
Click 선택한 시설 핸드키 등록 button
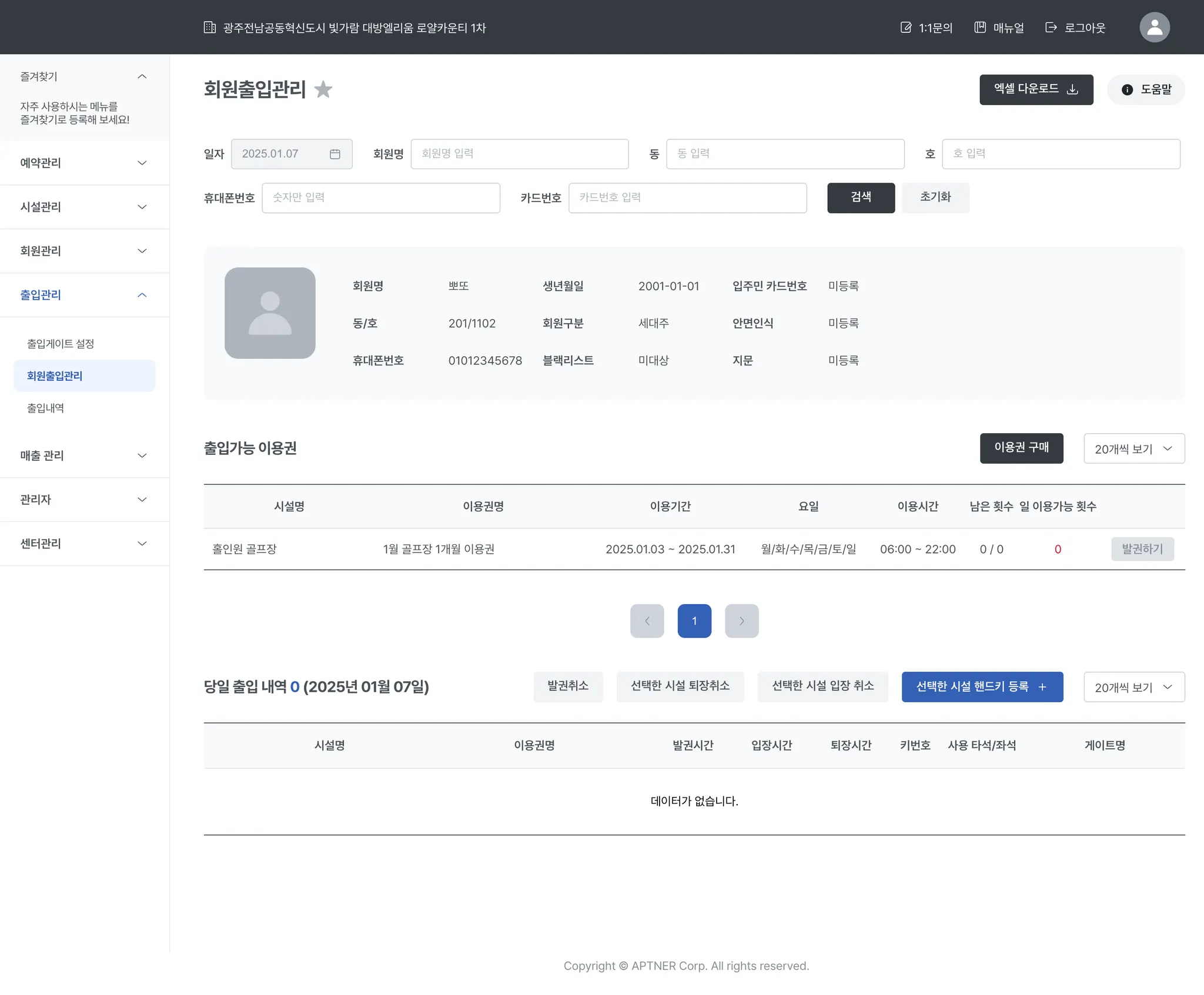click(x=982, y=687)
